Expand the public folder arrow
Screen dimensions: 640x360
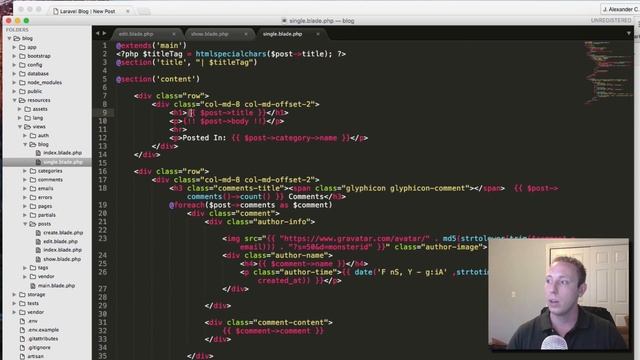(14, 91)
